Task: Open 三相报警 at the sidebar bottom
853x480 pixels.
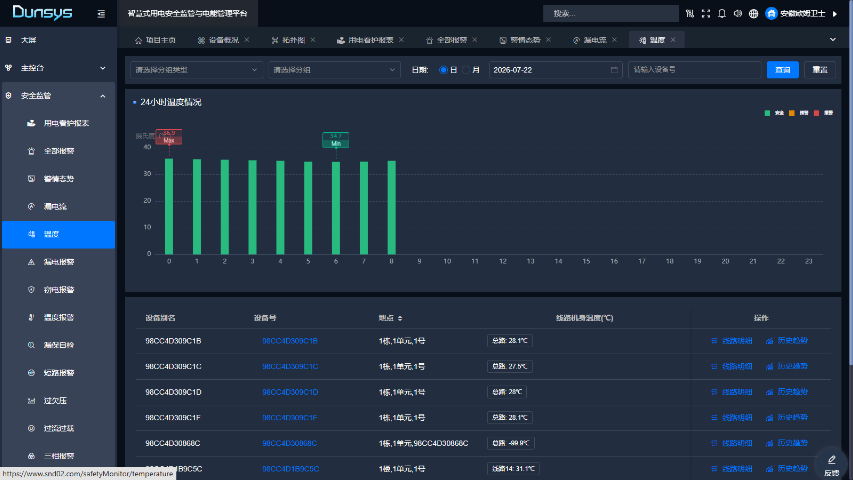Action: (58, 456)
